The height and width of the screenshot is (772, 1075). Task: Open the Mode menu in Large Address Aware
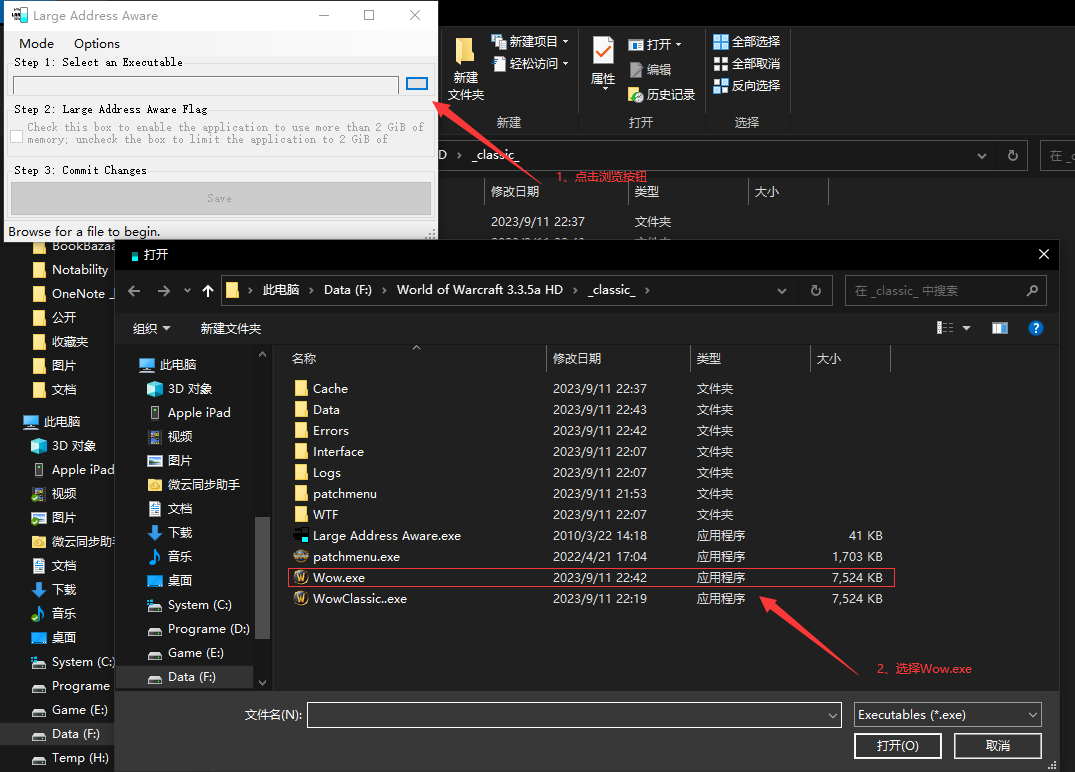(36, 44)
